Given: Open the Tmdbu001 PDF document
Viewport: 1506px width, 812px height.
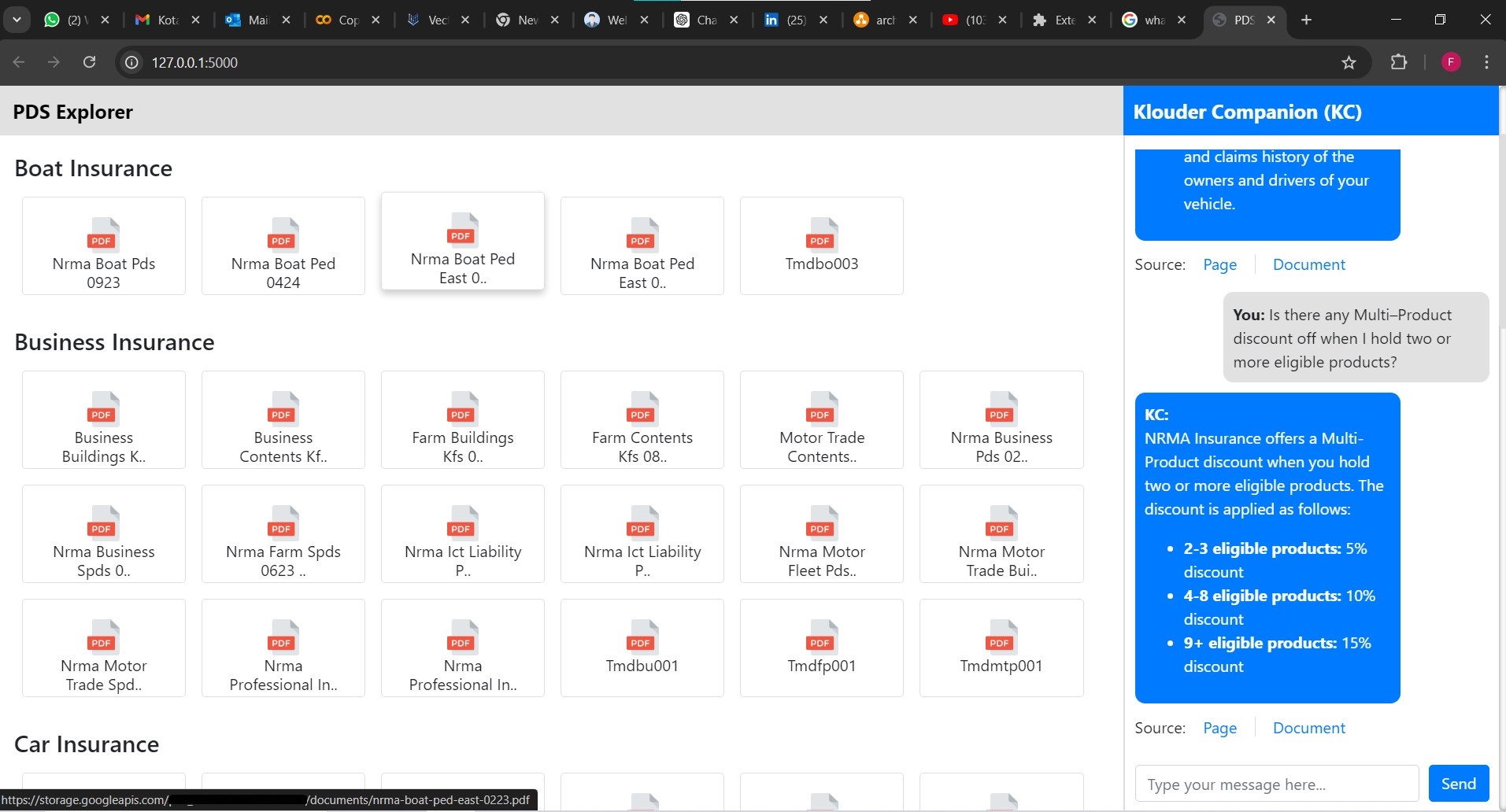Looking at the screenshot, I should pyautogui.click(x=642, y=648).
